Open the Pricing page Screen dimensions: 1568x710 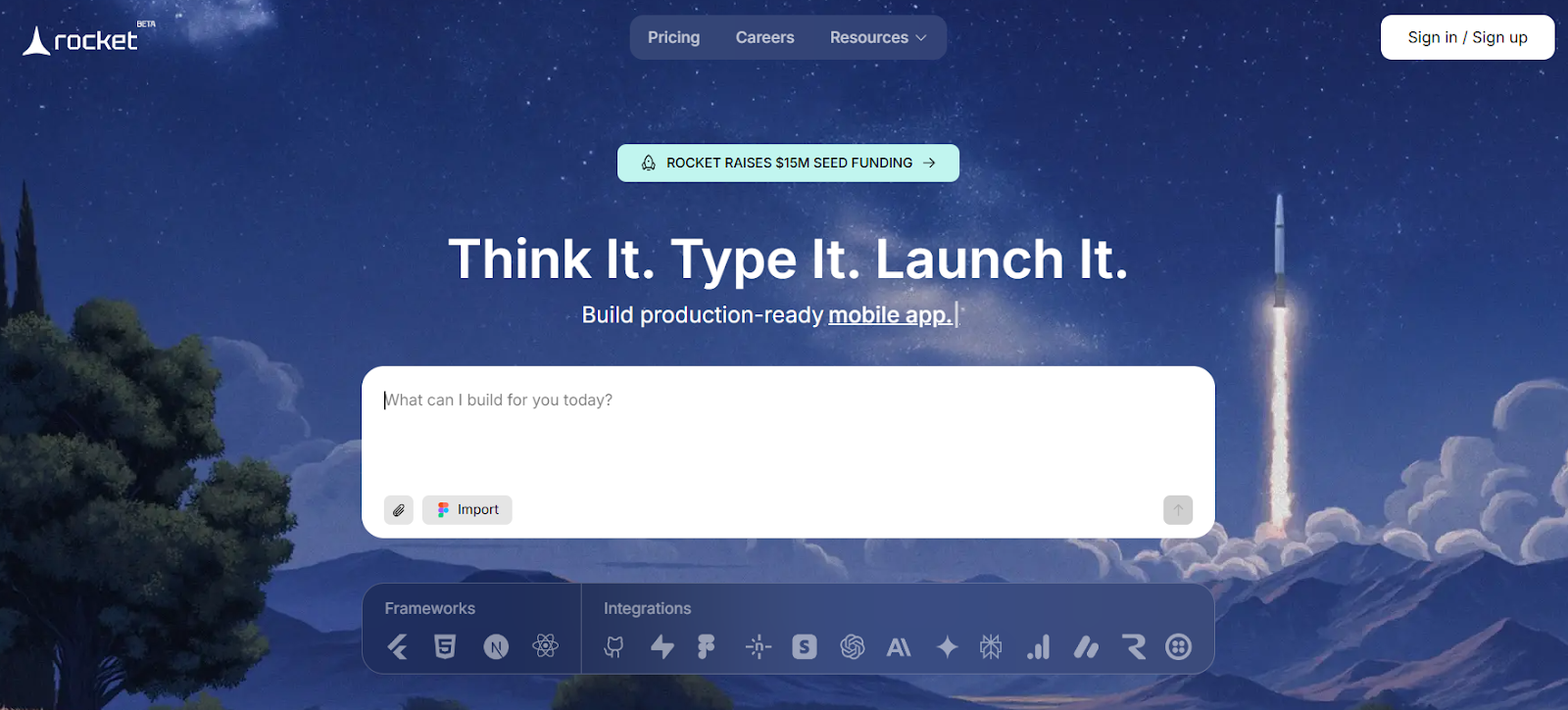674,37
